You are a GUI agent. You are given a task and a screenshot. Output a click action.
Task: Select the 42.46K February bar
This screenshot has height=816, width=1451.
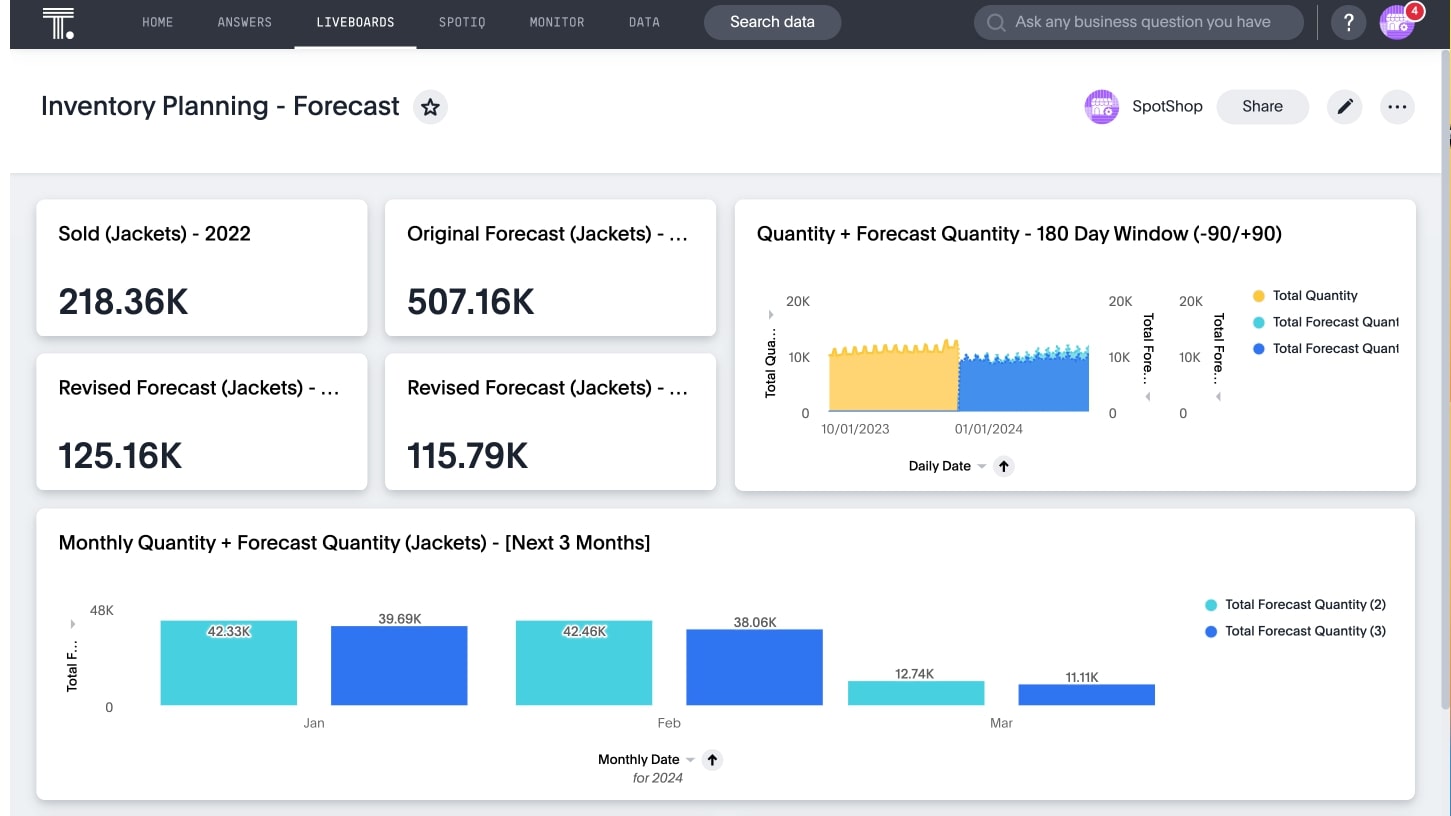(x=584, y=663)
